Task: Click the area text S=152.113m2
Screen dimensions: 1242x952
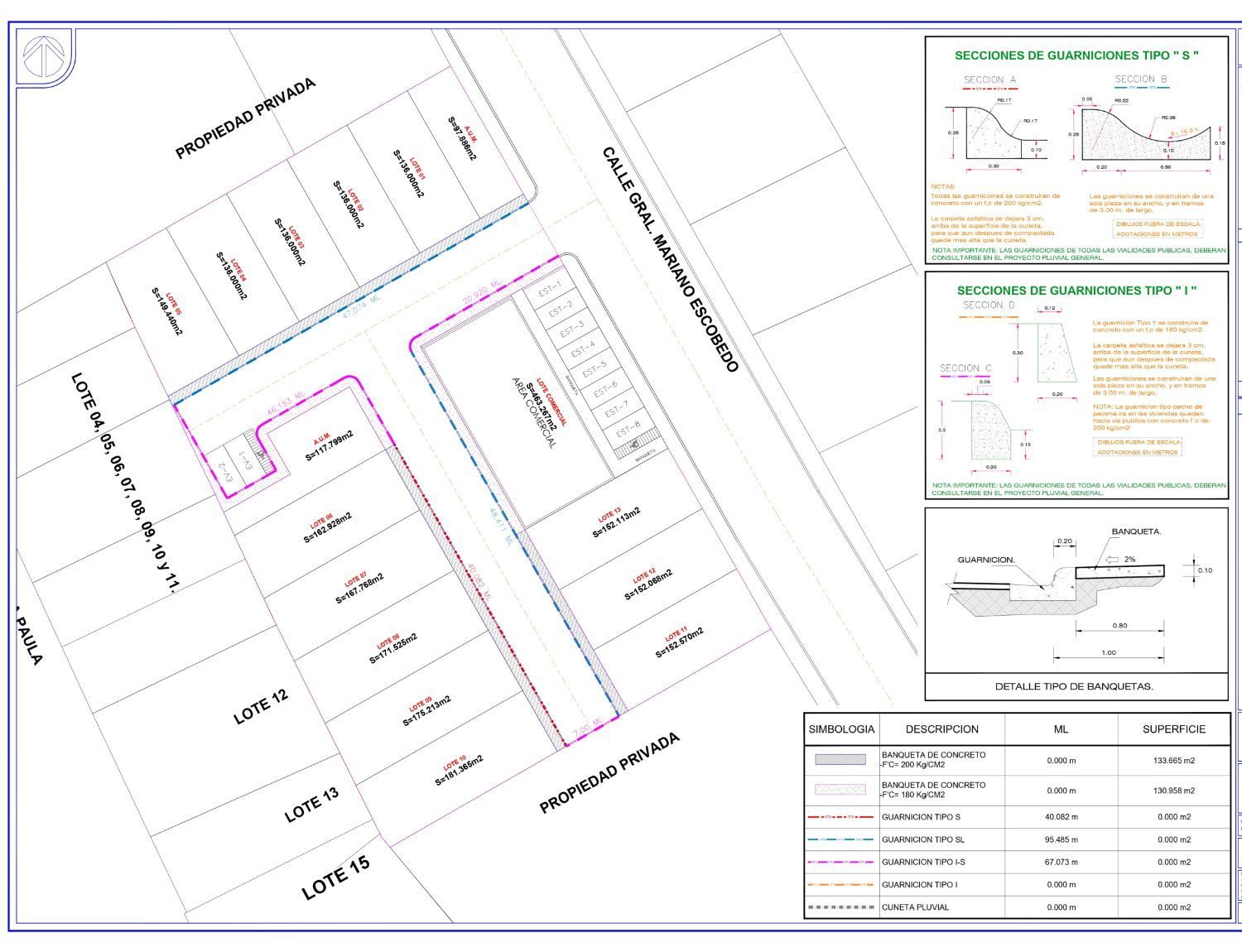Action: coord(617,523)
